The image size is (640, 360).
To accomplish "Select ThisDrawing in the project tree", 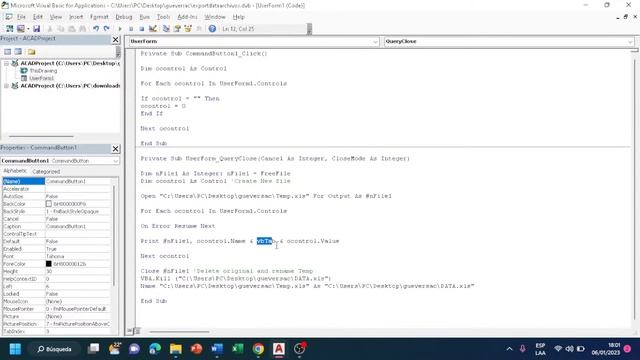I will pyautogui.click(x=43, y=71).
